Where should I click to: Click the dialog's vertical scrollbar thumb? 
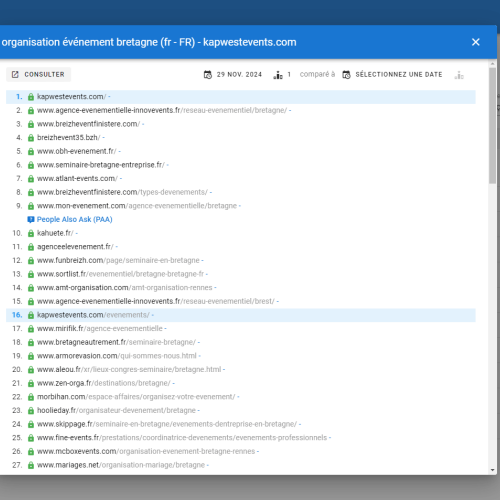[x=493, y=126]
